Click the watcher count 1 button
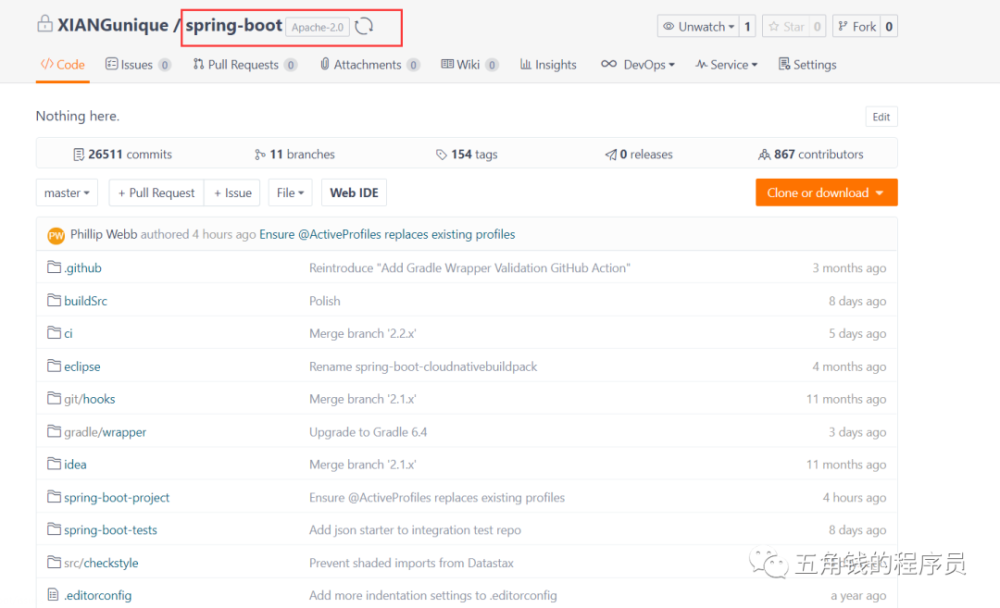 point(747,26)
